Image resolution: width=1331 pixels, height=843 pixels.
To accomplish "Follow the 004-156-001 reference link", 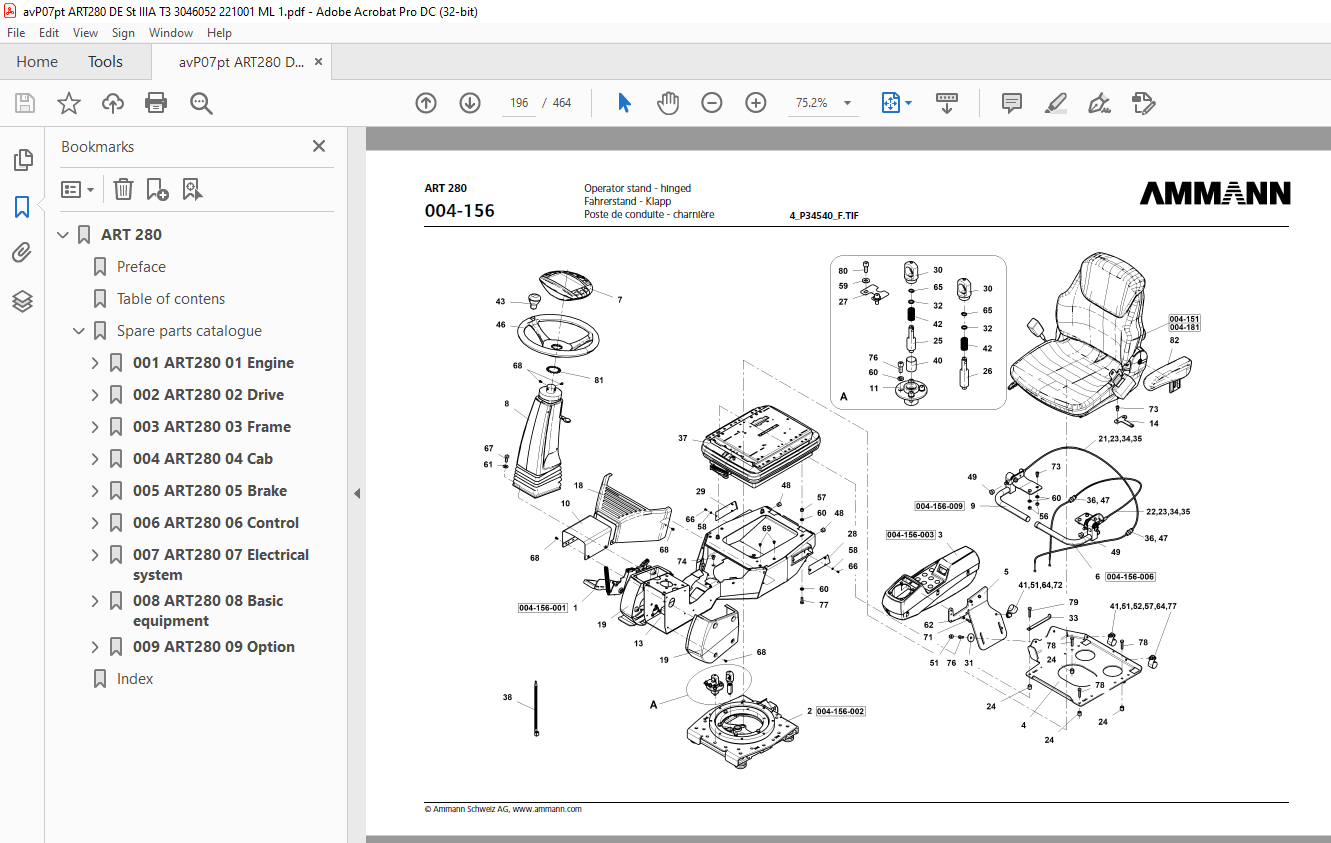I will pyautogui.click(x=543, y=608).
